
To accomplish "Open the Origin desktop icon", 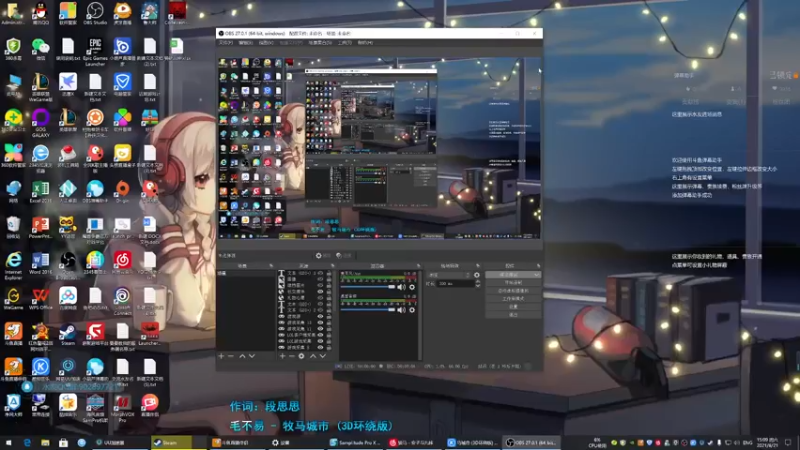I will (122, 192).
